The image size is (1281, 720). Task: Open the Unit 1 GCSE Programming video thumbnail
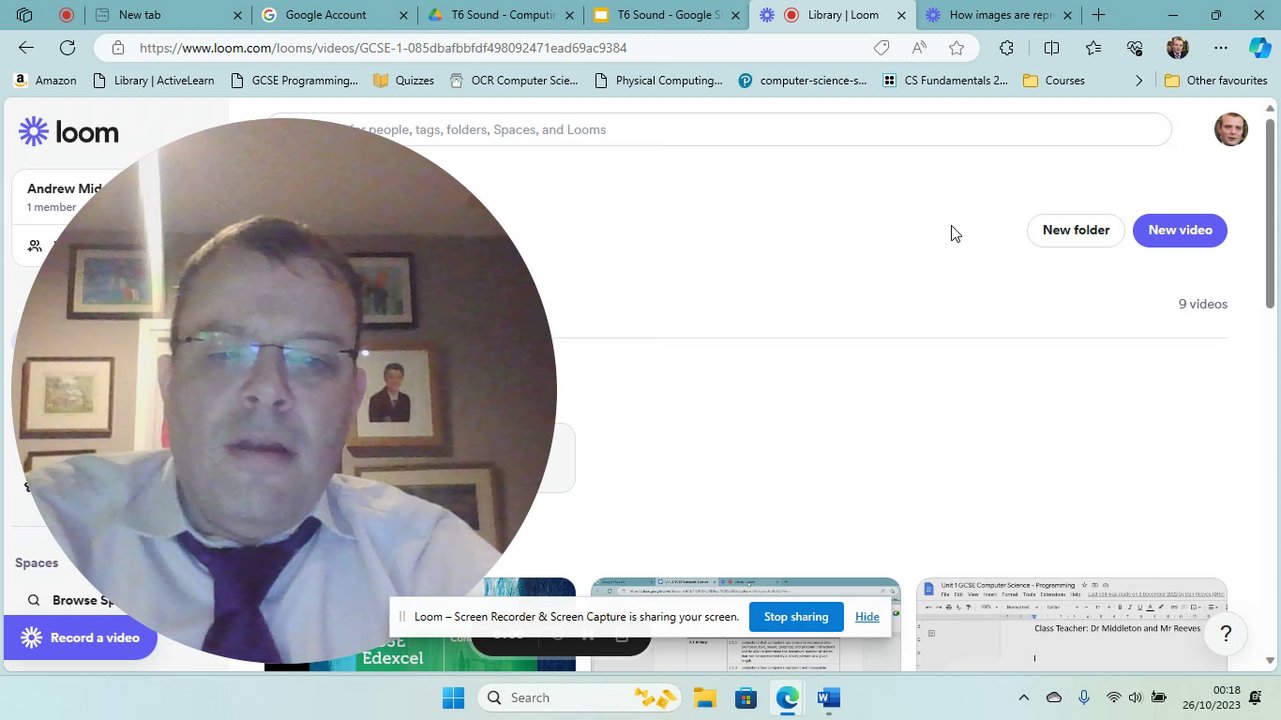tap(1071, 625)
